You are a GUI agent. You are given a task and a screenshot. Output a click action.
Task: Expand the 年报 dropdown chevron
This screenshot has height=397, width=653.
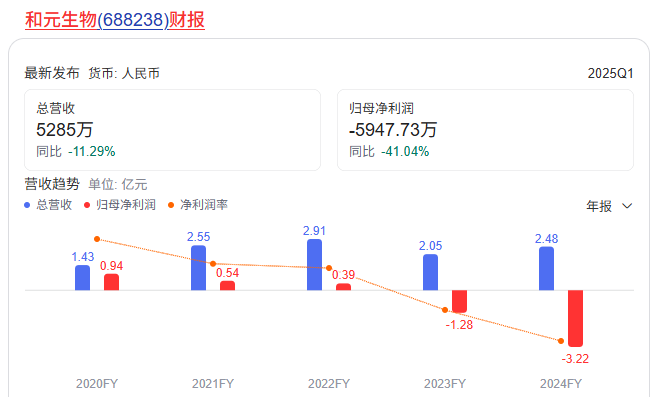point(627,206)
